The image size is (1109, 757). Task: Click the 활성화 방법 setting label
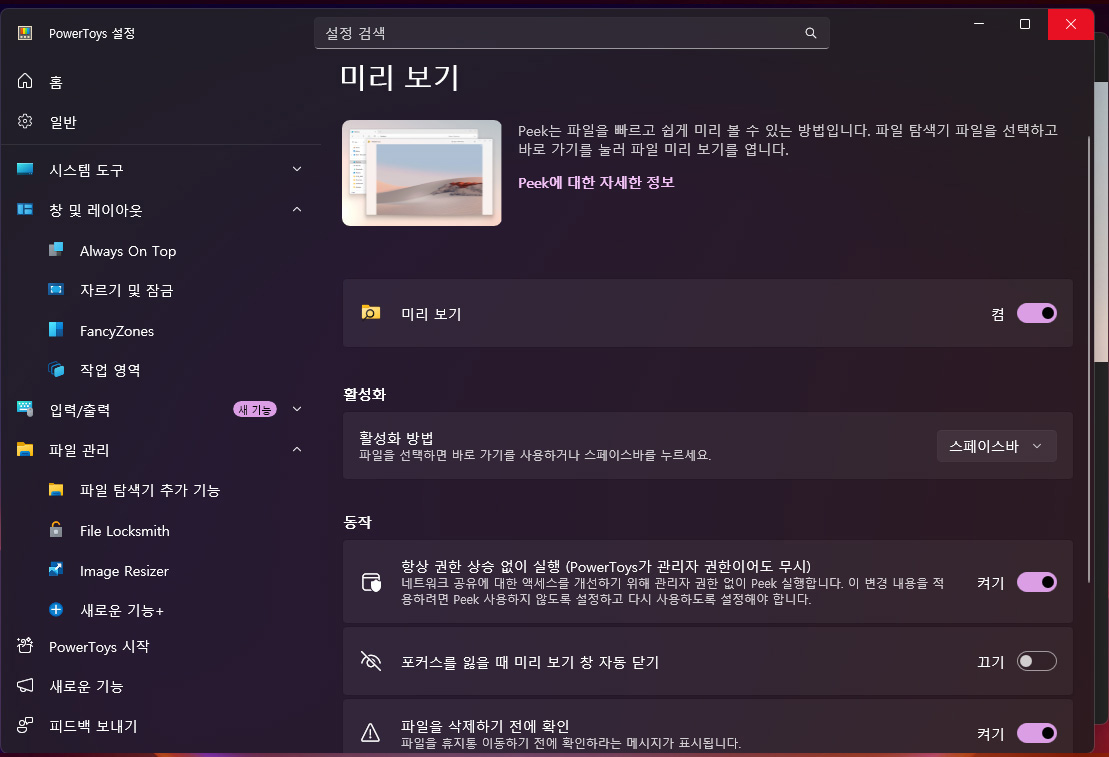396,438
